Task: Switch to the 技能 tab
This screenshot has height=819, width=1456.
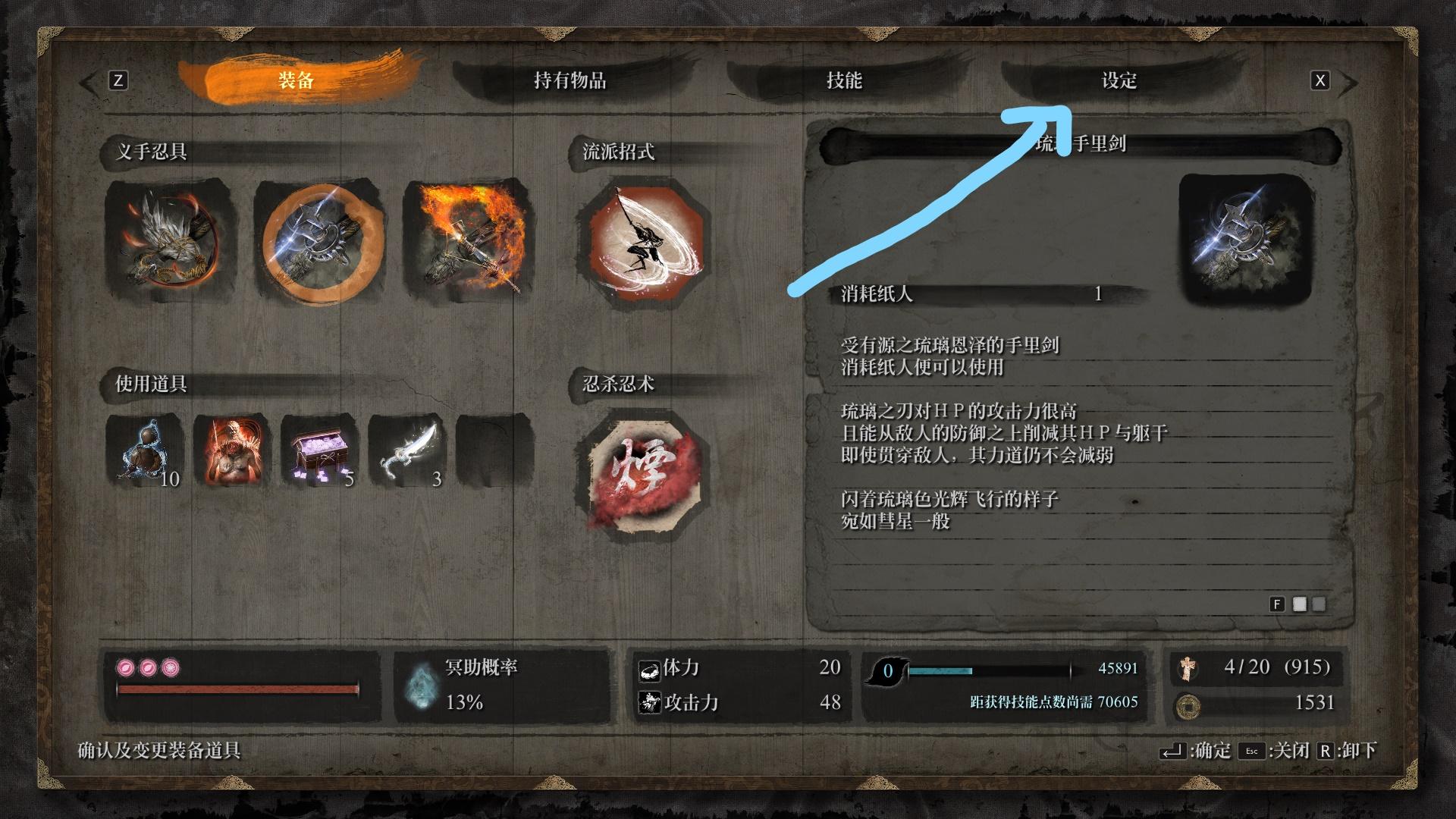Action: coord(844,80)
